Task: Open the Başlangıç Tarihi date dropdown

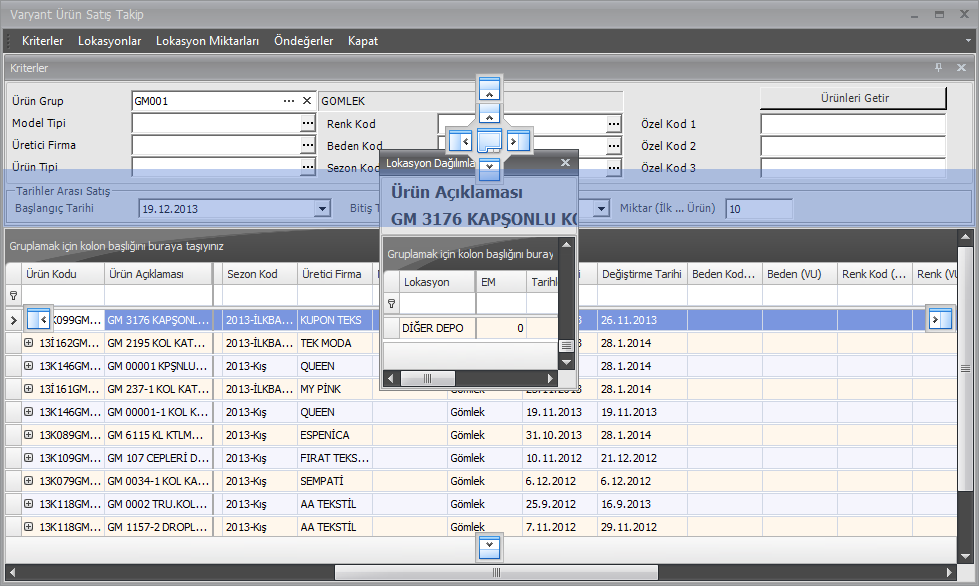Action: pos(322,209)
